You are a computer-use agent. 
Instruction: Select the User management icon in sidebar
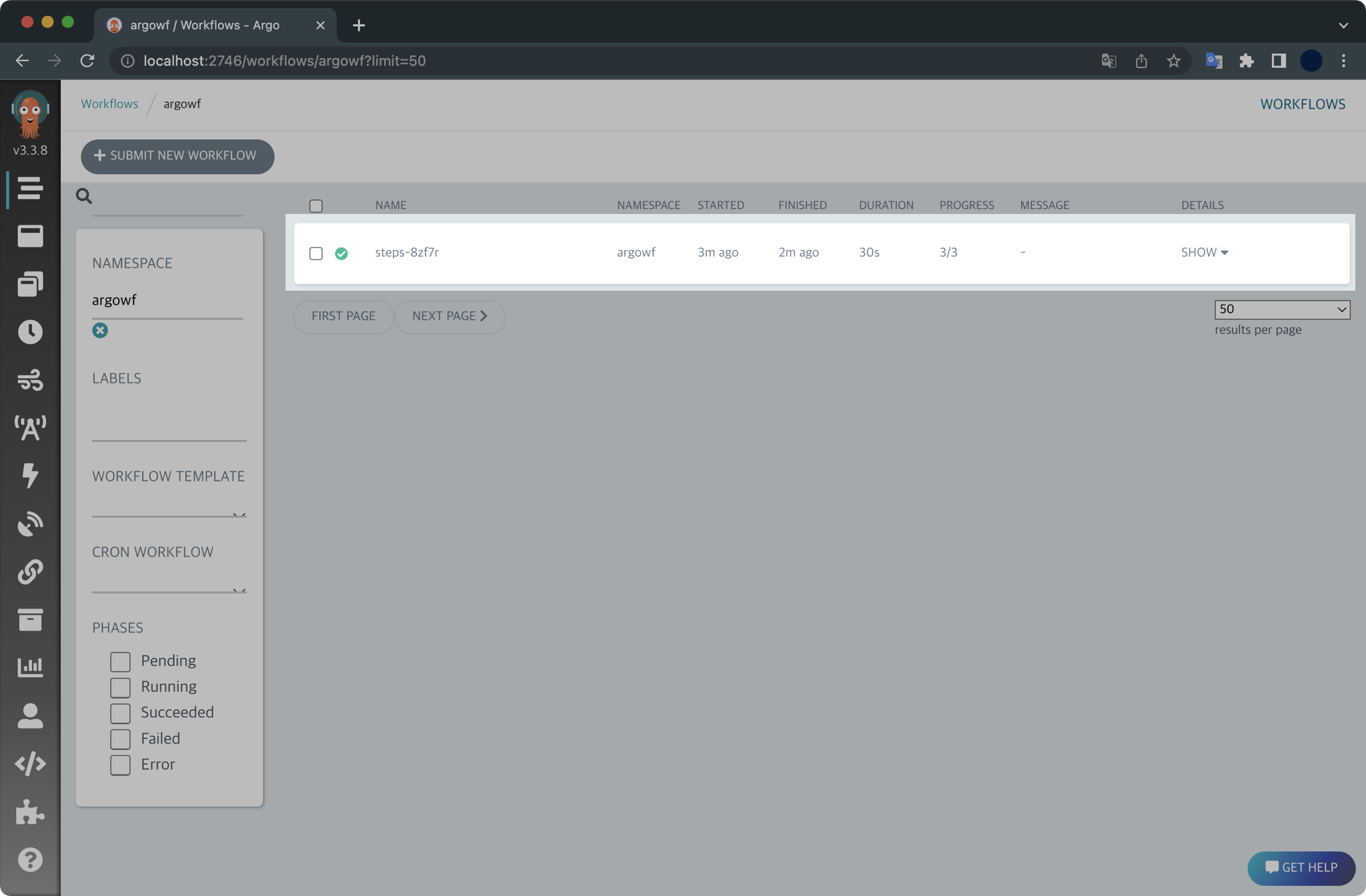click(30, 714)
